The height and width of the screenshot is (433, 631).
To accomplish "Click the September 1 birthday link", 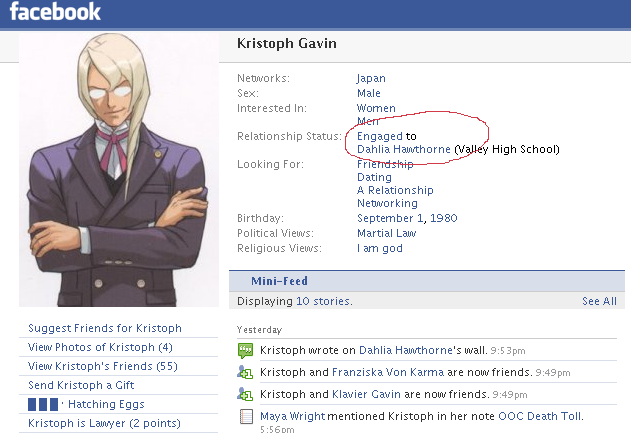I will tap(390, 218).
